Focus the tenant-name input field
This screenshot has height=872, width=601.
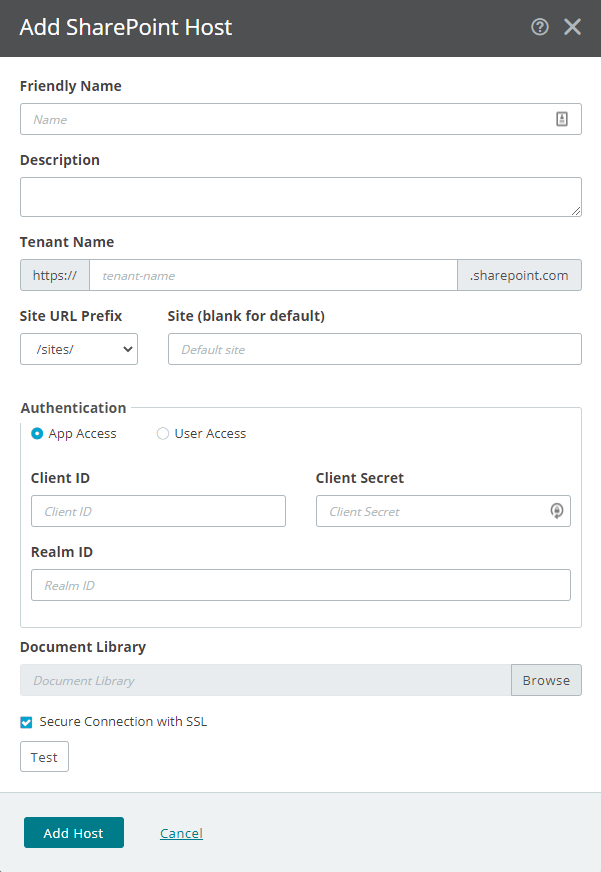tap(273, 275)
